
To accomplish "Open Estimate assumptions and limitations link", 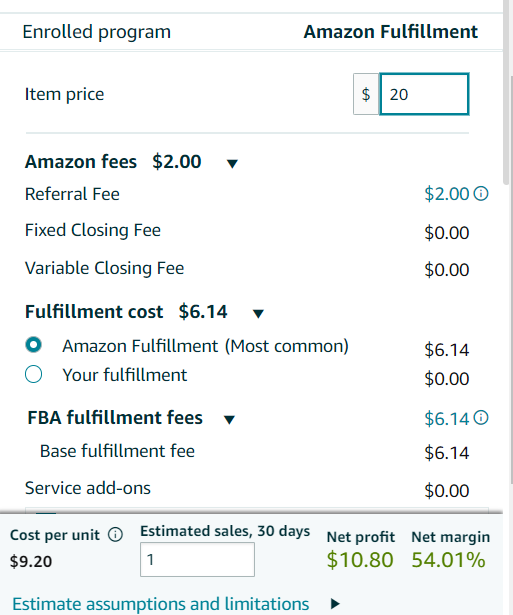I will 161,604.
